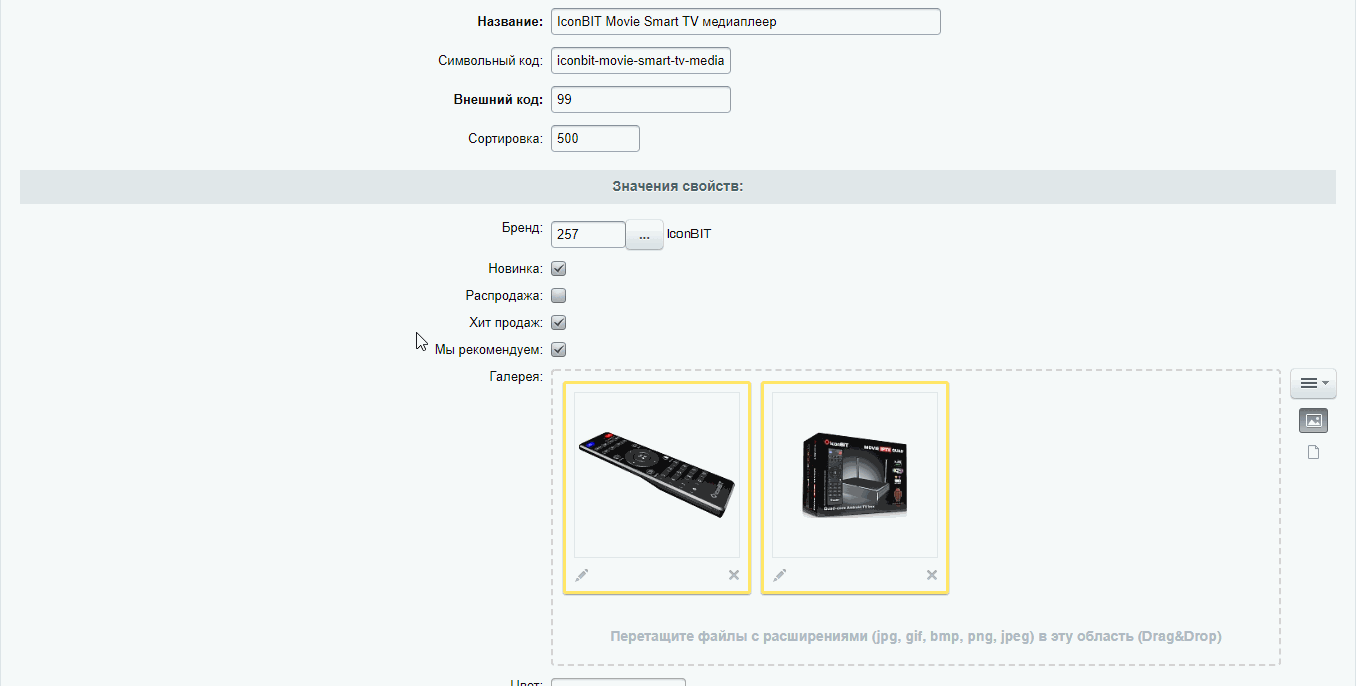Select the remote control thumbnail
Viewport: 1356px width, 686px height.
[657, 475]
